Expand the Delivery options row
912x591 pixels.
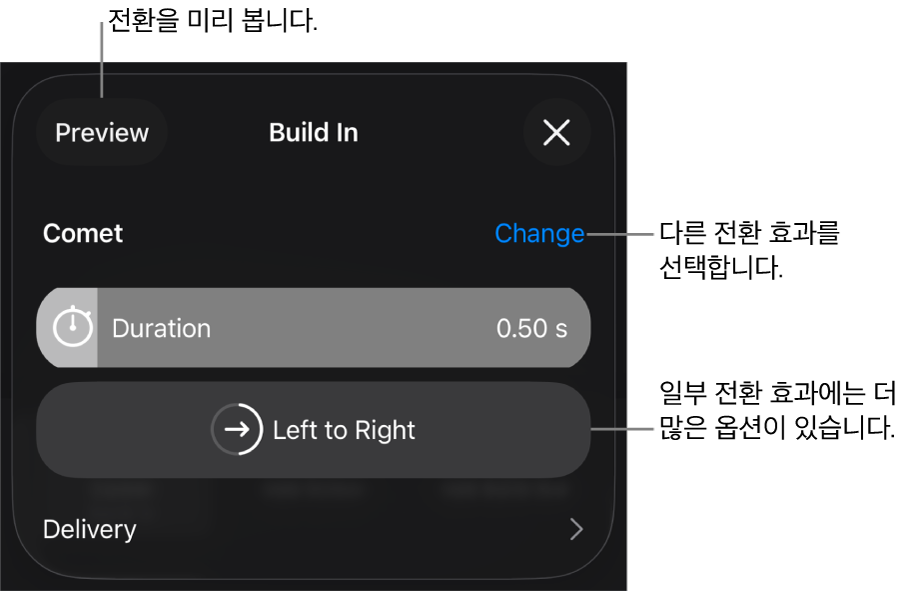click(x=313, y=529)
